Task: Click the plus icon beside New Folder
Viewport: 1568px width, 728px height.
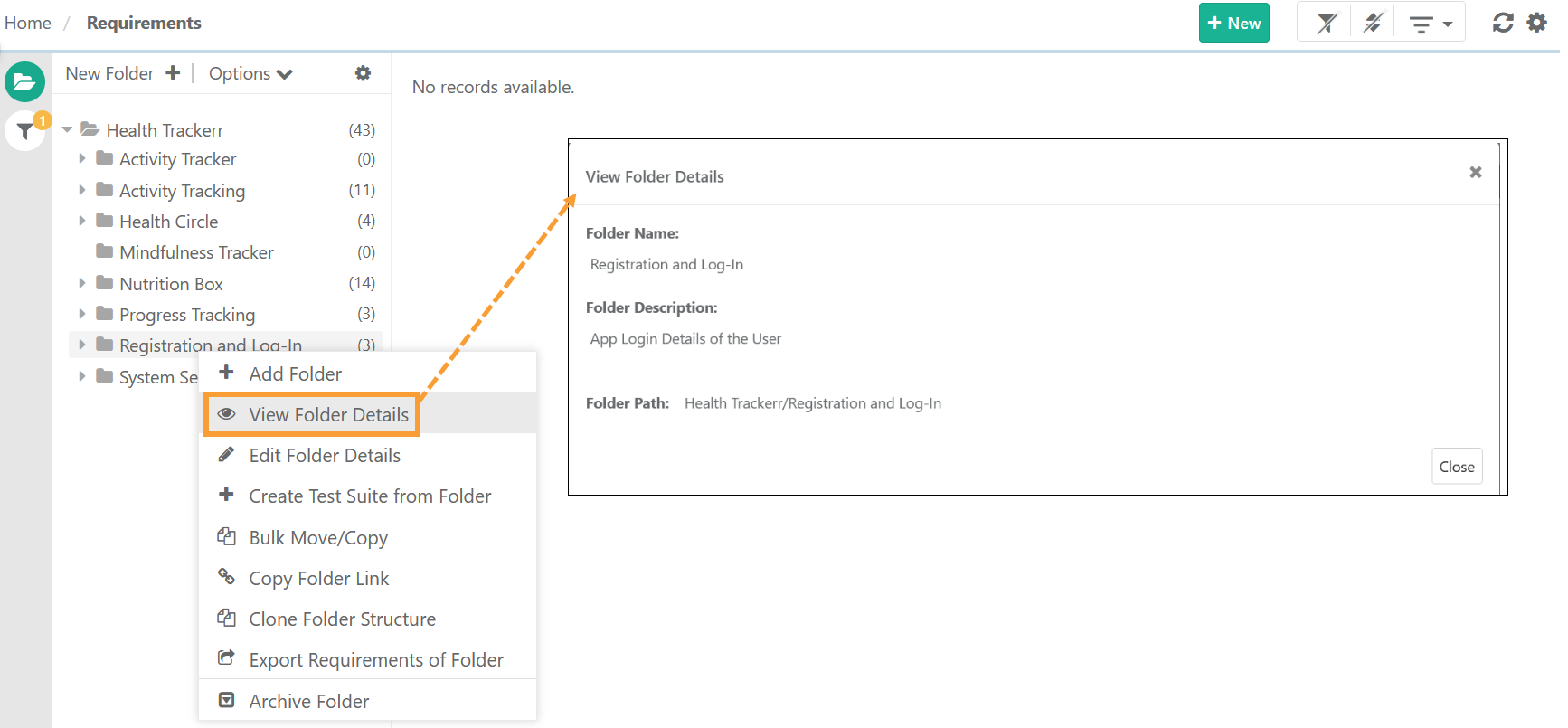Action: [x=173, y=73]
